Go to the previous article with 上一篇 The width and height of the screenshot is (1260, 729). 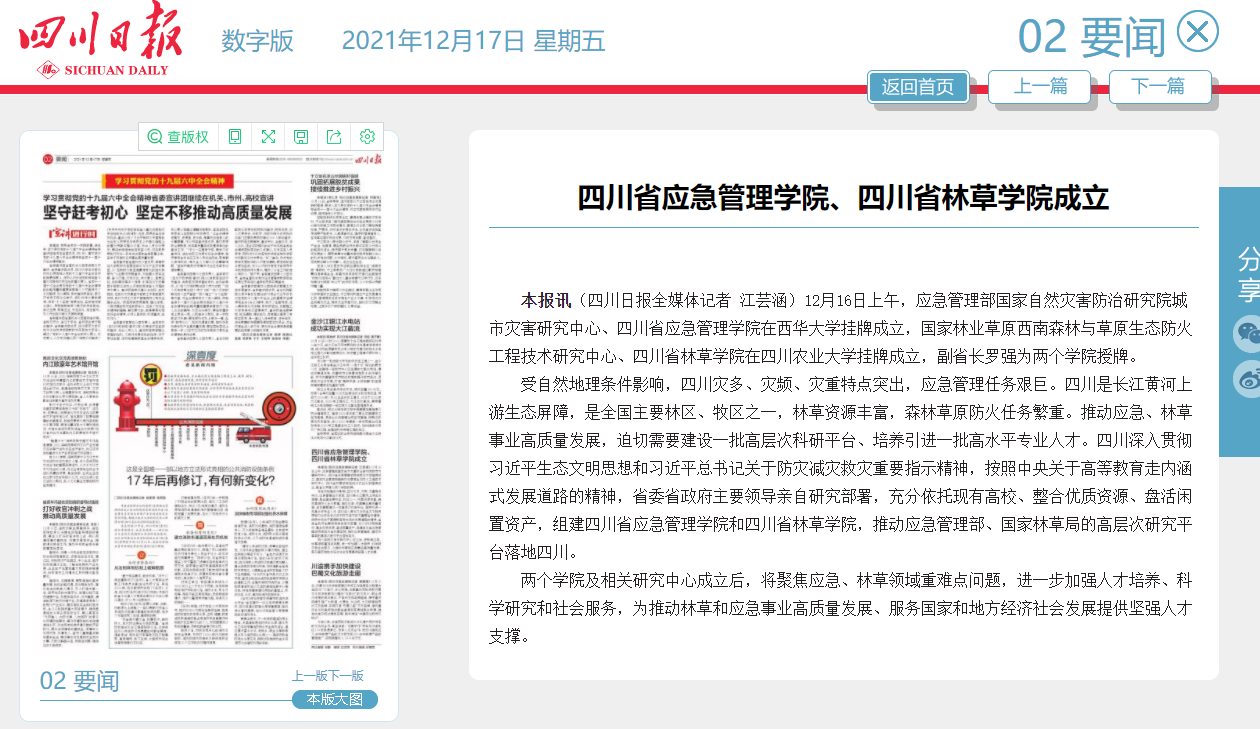pos(1040,86)
